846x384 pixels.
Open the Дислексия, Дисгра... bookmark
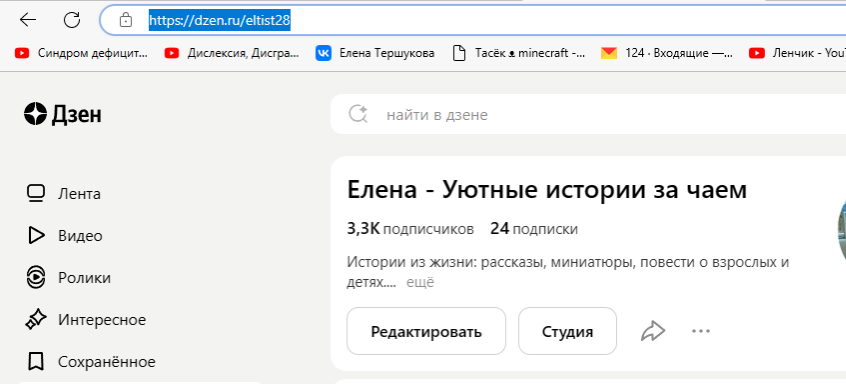[x=232, y=53]
